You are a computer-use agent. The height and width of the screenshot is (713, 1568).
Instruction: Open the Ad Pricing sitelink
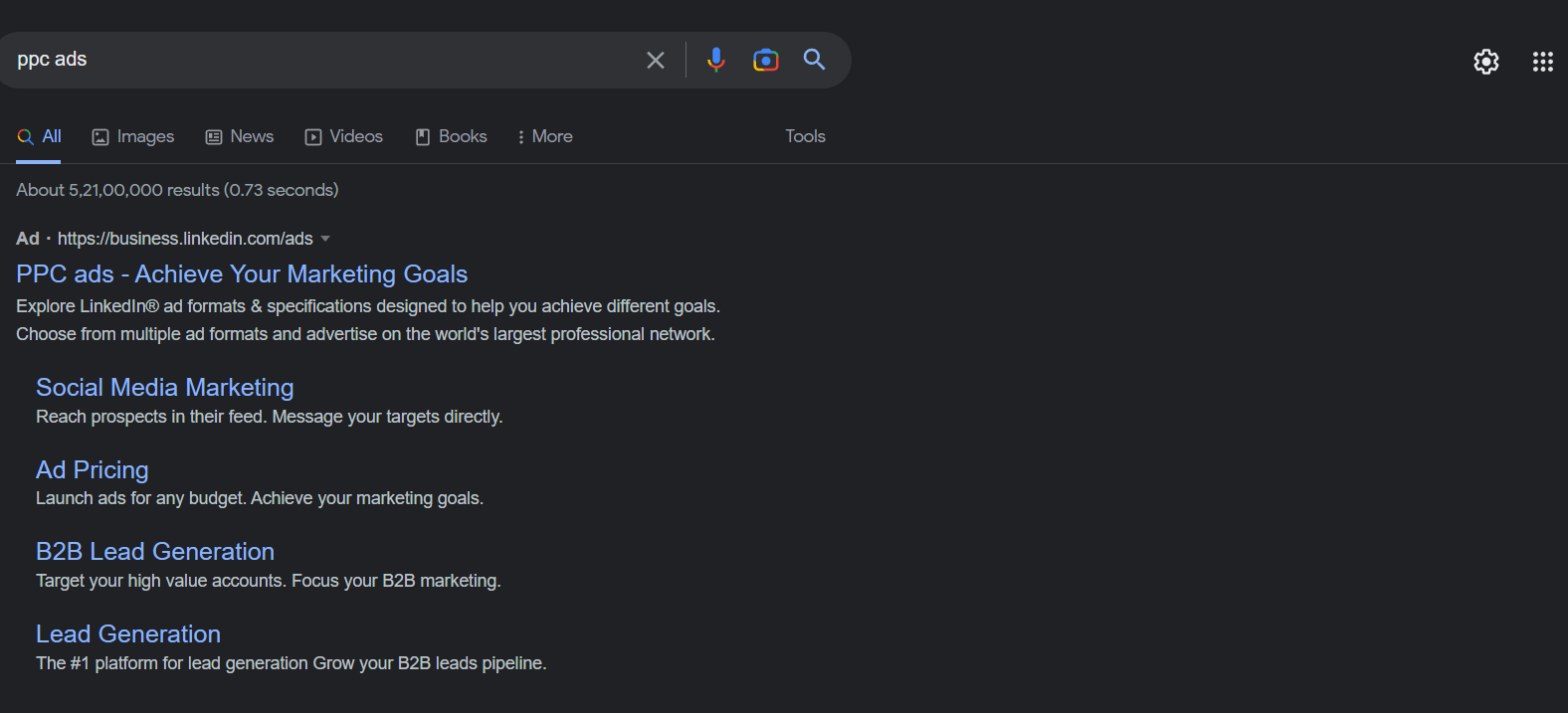93,470
